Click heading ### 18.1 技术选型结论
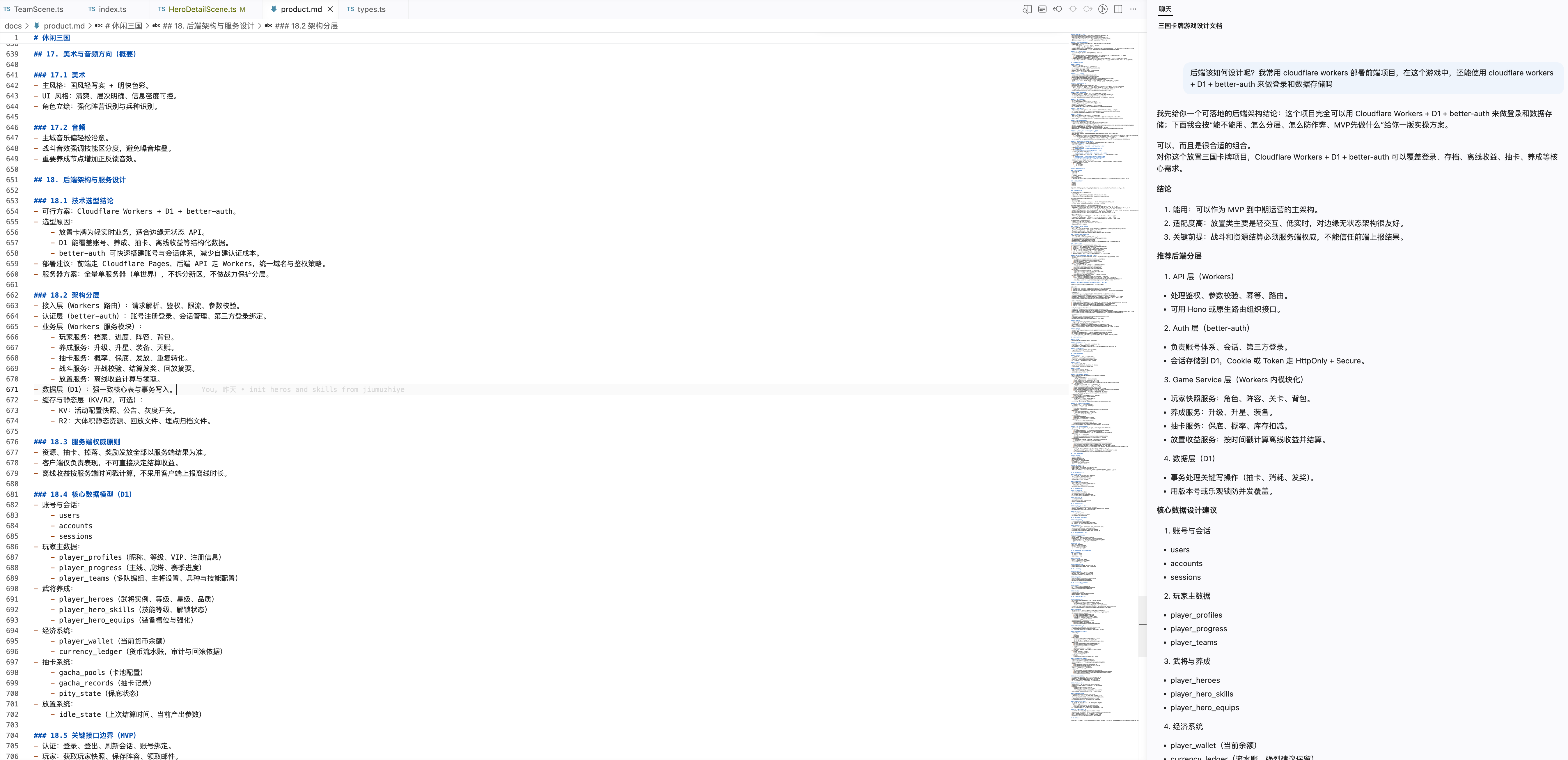 (x=74, y=201)
